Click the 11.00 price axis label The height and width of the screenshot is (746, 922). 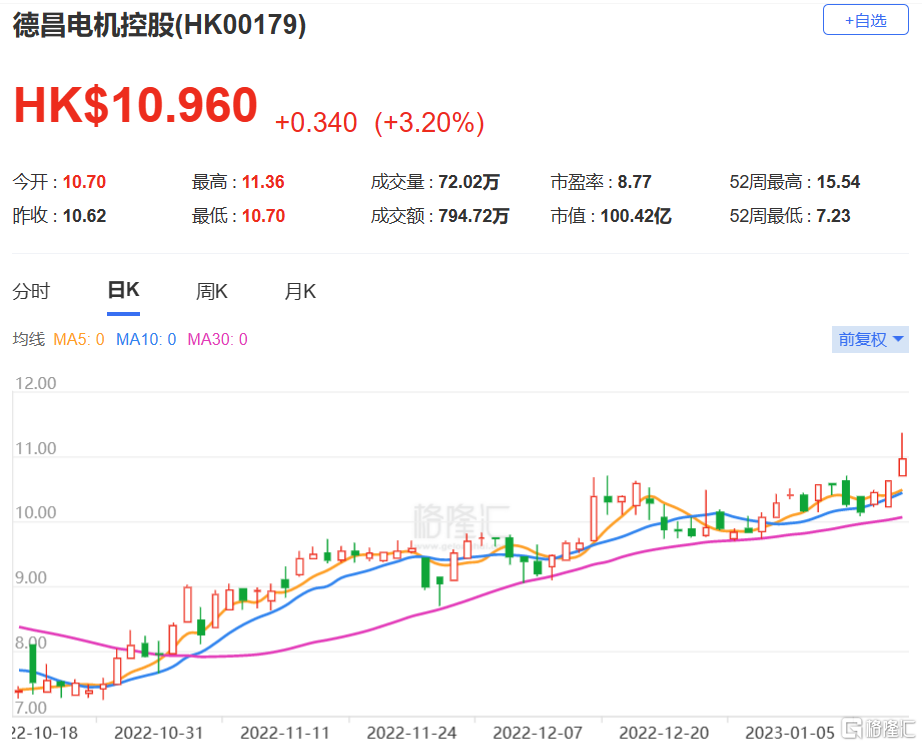[x=36, y=449]
